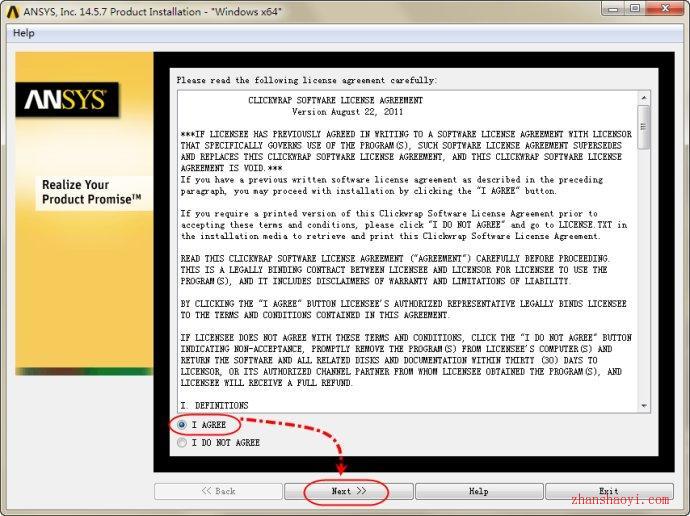Click 'Please read the following license agreement carefully' text
This screenshot has height=516, width=690.
click(x=307, y=80)
